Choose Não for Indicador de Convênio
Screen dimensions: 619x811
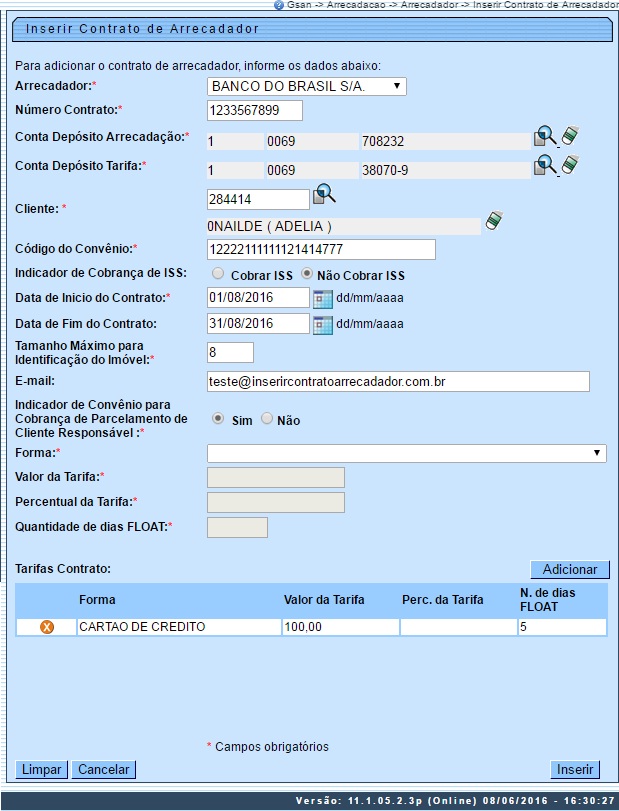click(267, 420)
